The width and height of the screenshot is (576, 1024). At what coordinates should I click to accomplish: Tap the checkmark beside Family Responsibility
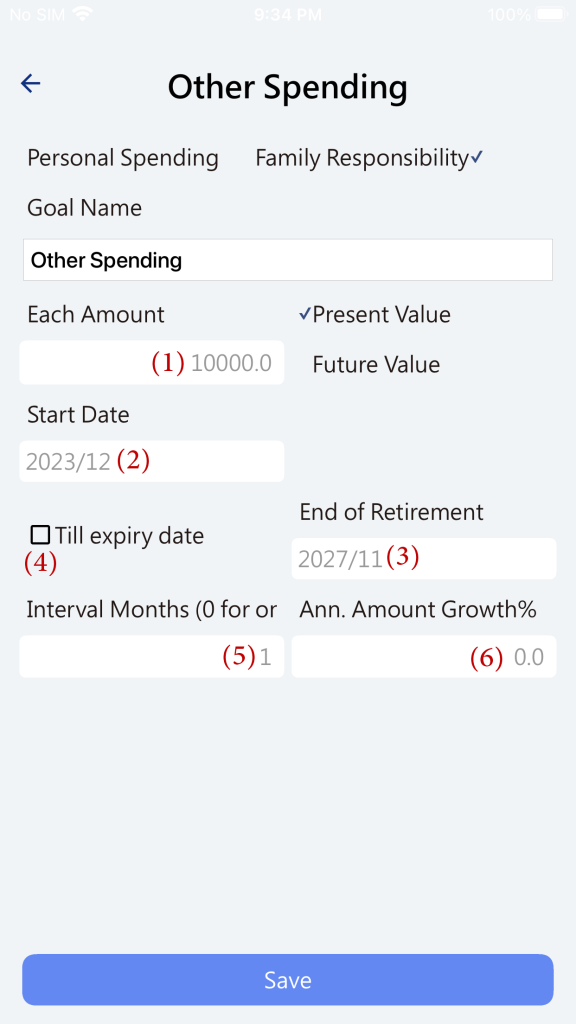click(477, 157)
